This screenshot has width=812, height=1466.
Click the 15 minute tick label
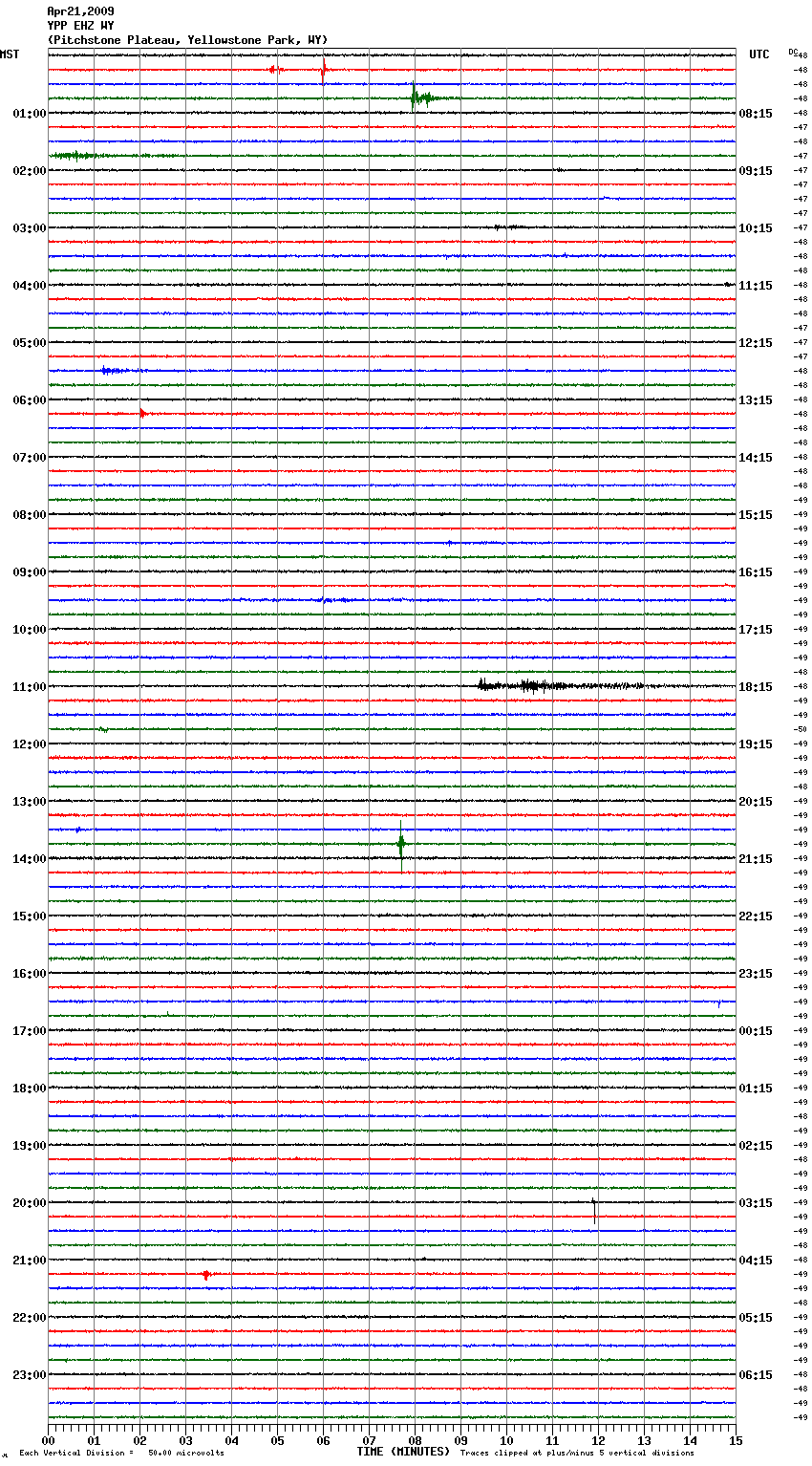736,1441
